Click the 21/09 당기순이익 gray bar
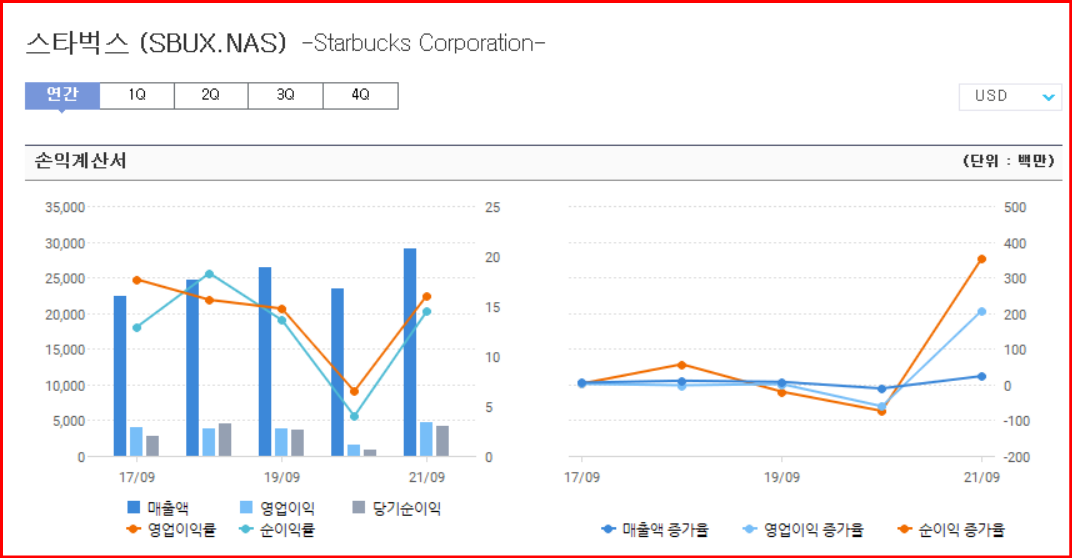This screenshot has width=1072, height=558. click(442, 441)
